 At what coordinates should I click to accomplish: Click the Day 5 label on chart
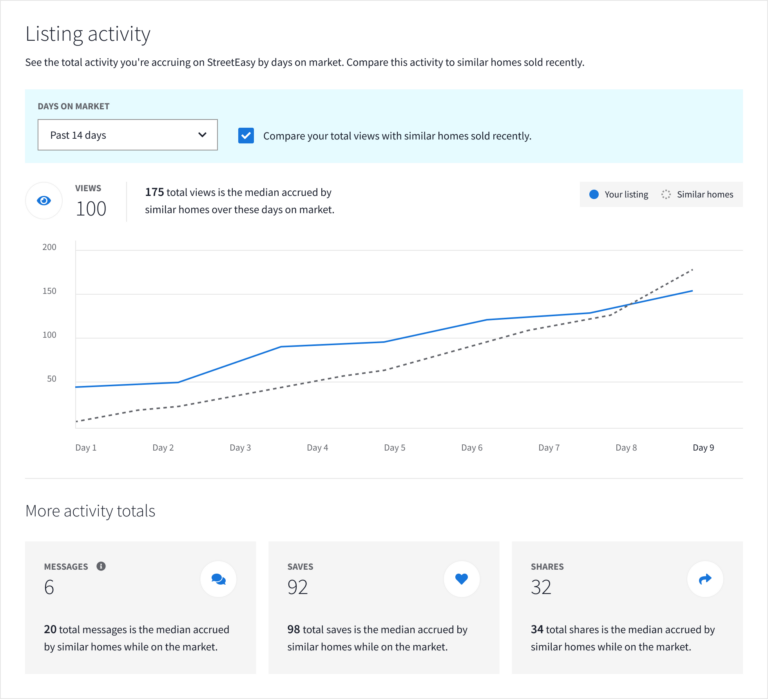(x=395, y=448)
